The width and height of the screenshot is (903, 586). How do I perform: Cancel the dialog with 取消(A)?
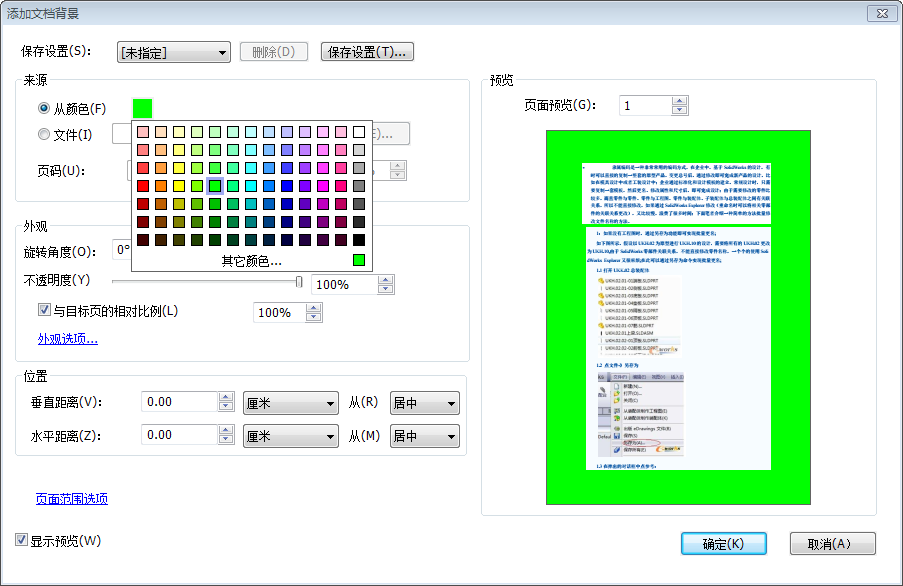832,544
